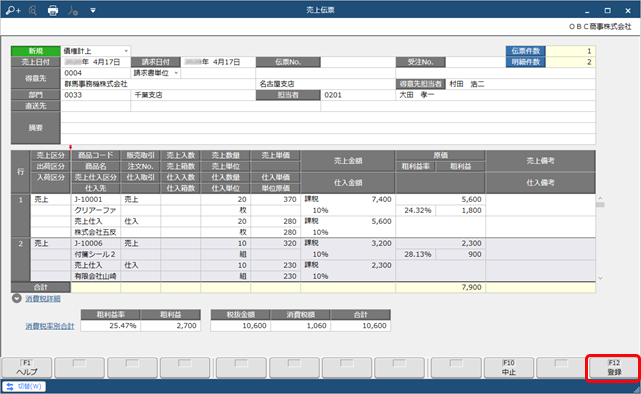Open the 債権計上 dropdown
641x394 pixels.
[126, 51]
